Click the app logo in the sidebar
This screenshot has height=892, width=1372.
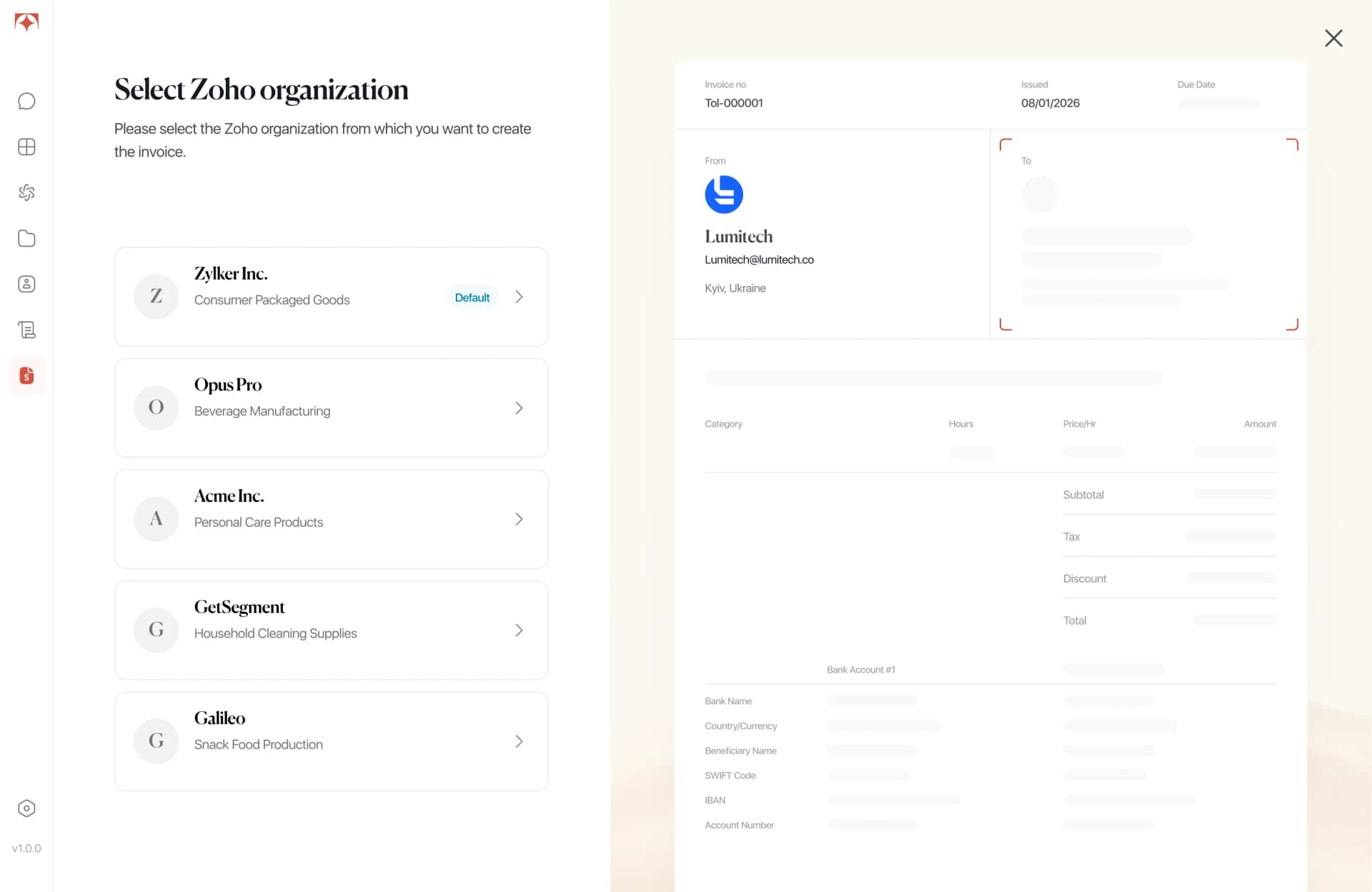tap(26, 22)
